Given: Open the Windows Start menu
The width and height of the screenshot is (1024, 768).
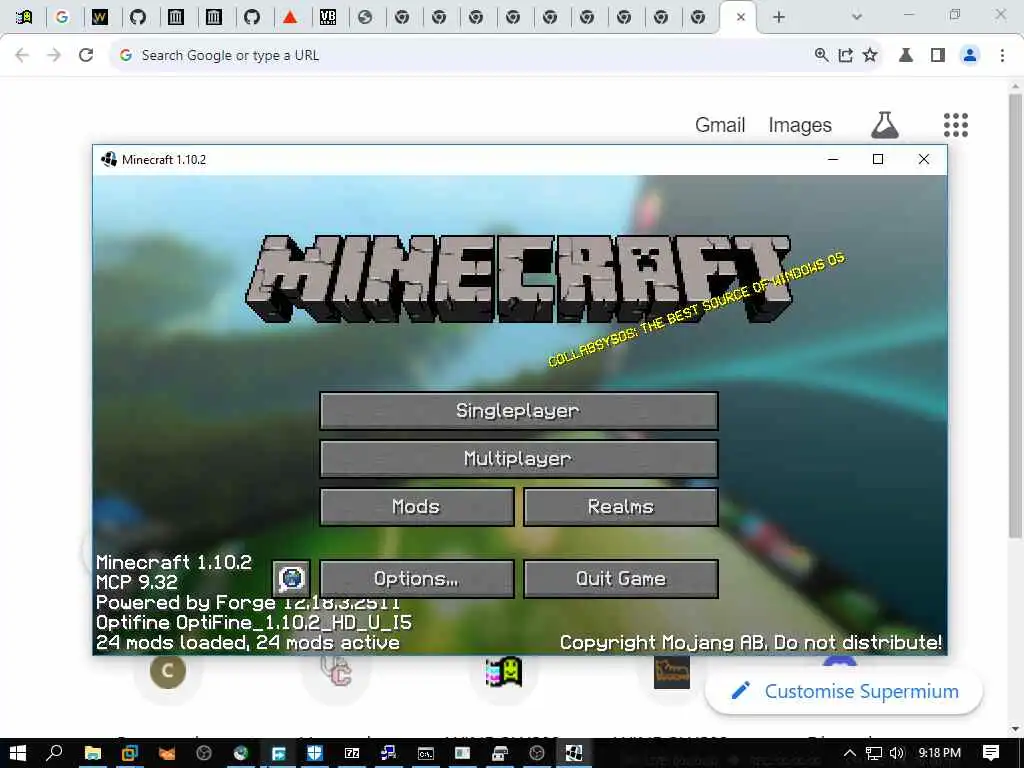Looking at the screenshot, I should pos(18,753).
